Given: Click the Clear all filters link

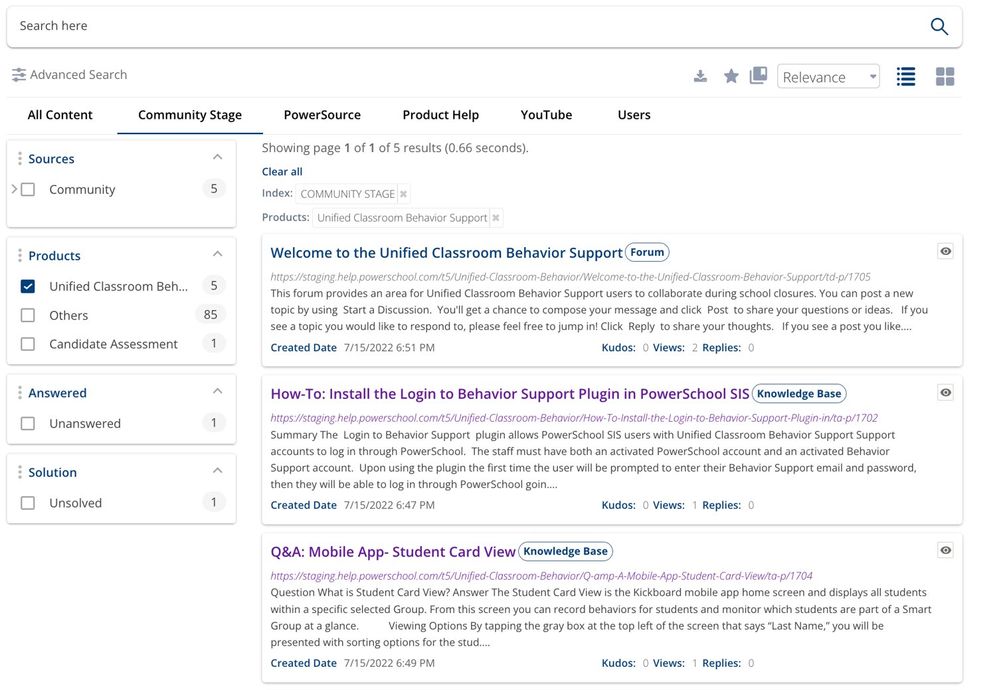Looking at the screenshot, I should 282,172.
